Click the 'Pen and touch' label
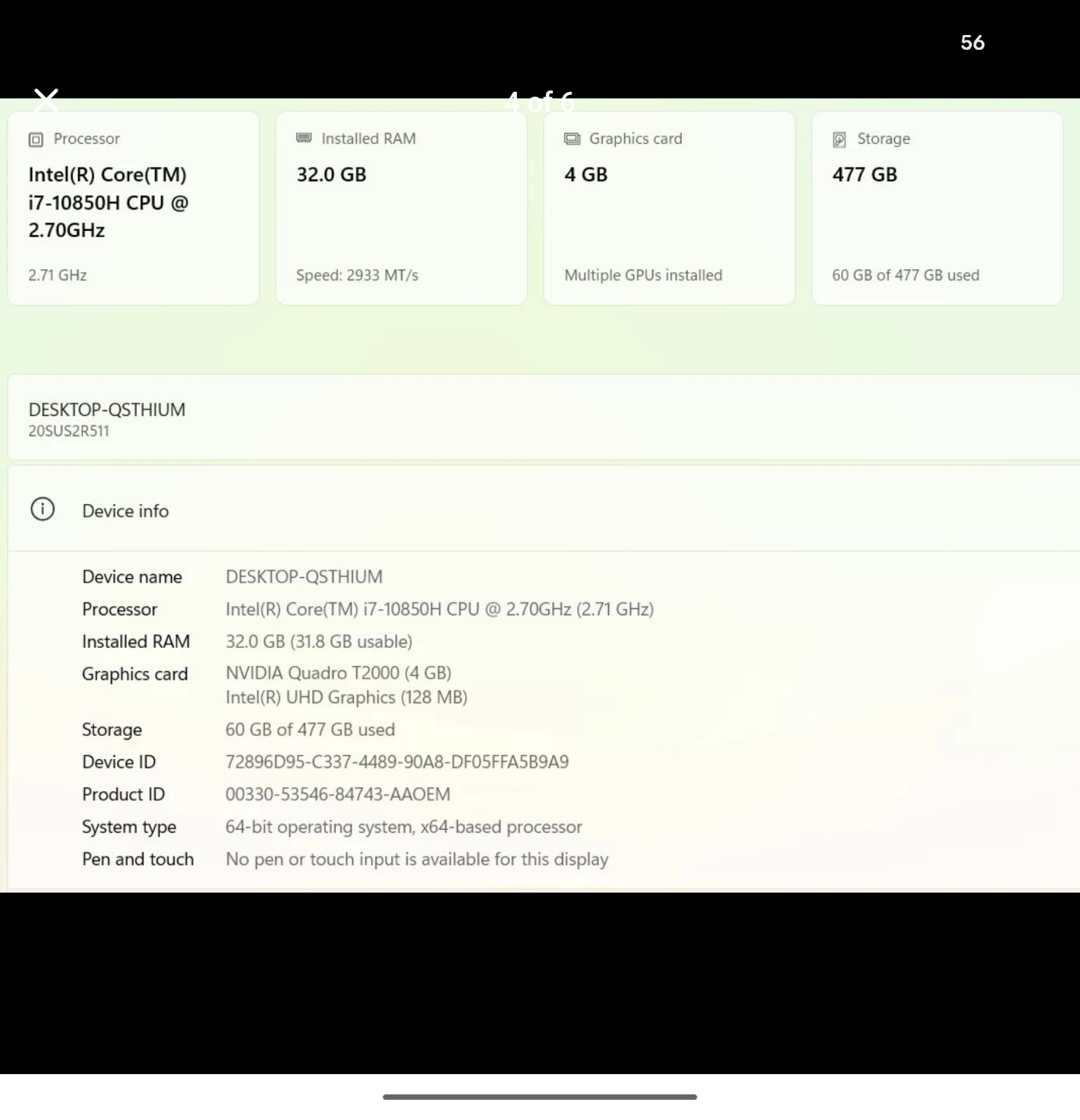The image size is (1080, 1120). click(138, 859)
